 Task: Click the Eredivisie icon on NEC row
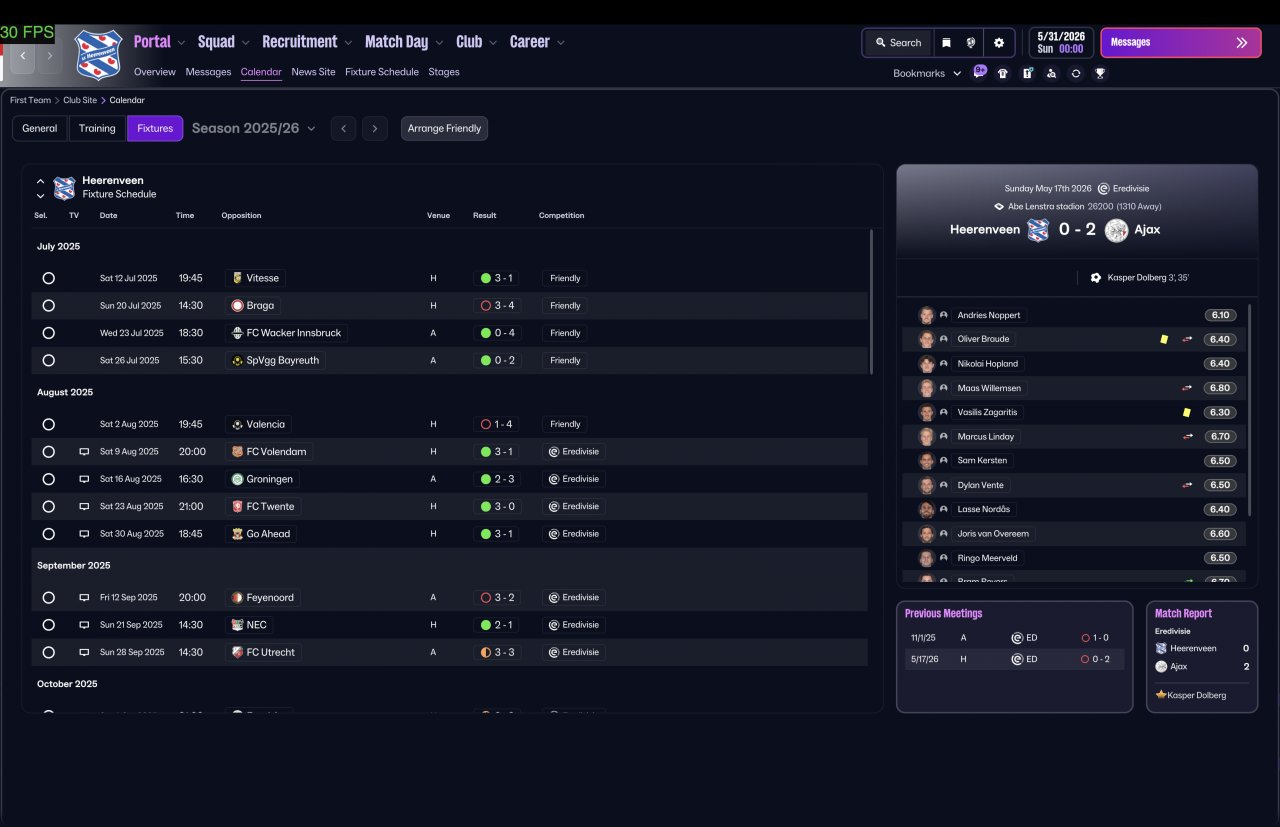[553, 625]
